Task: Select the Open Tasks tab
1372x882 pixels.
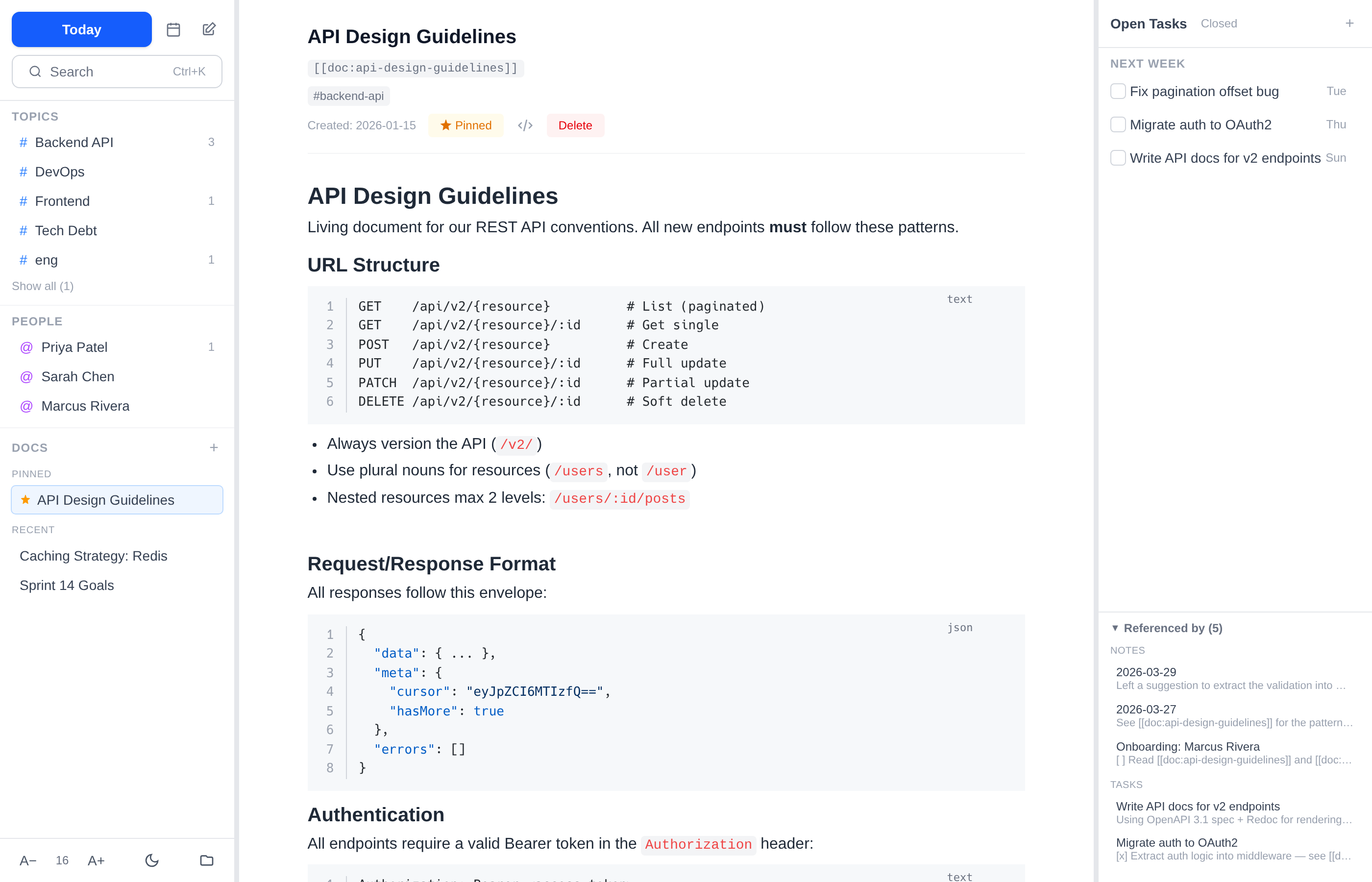Action: 1148,24
